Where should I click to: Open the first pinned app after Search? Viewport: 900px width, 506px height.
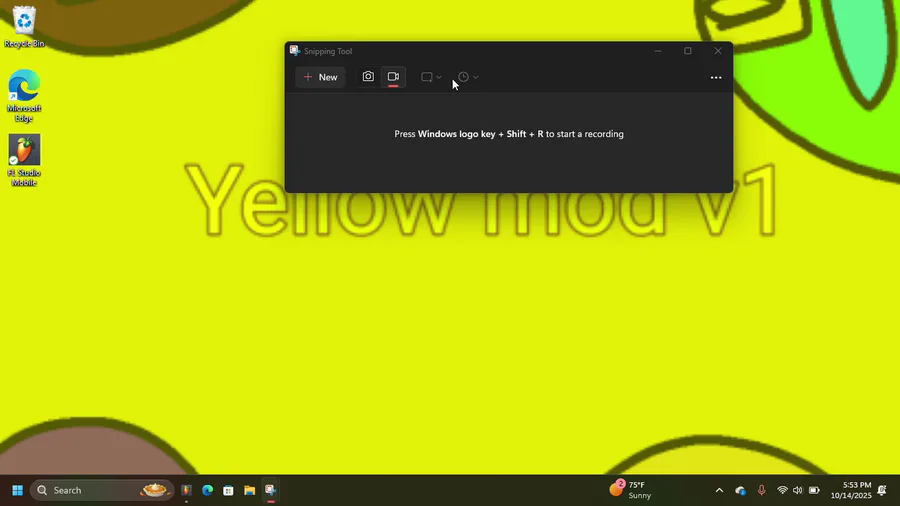coord(187,491)
